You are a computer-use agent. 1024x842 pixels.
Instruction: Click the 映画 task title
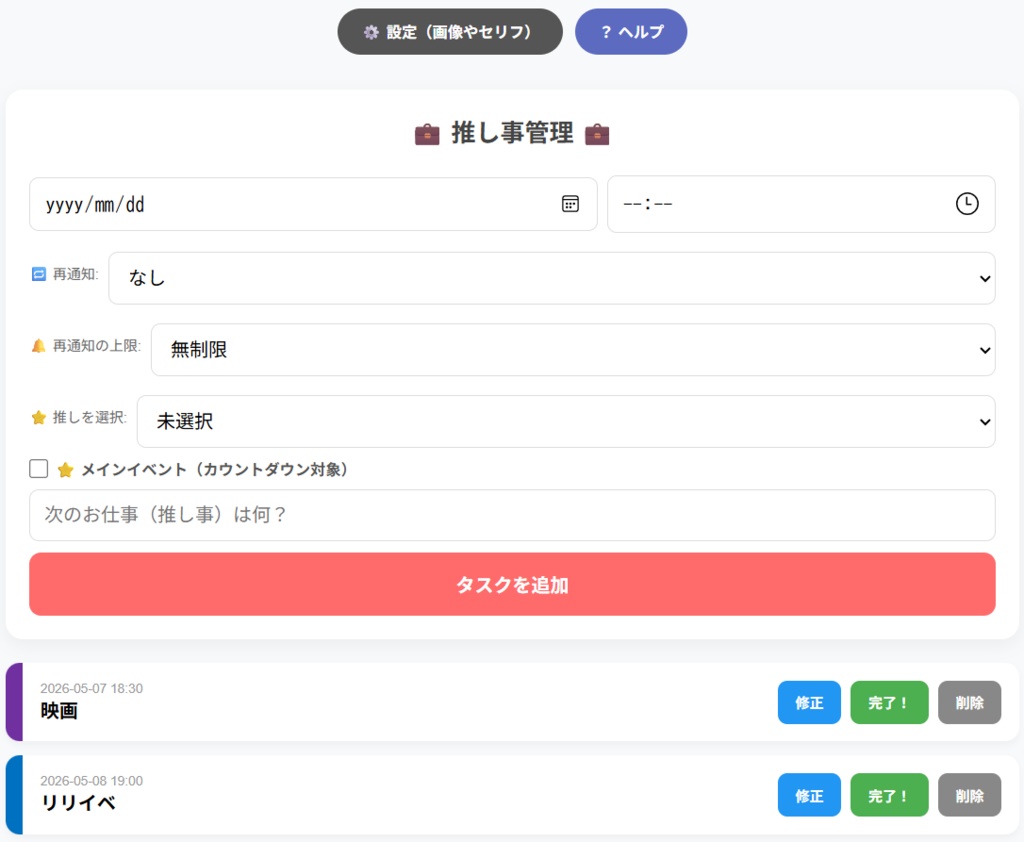point(59,711)
